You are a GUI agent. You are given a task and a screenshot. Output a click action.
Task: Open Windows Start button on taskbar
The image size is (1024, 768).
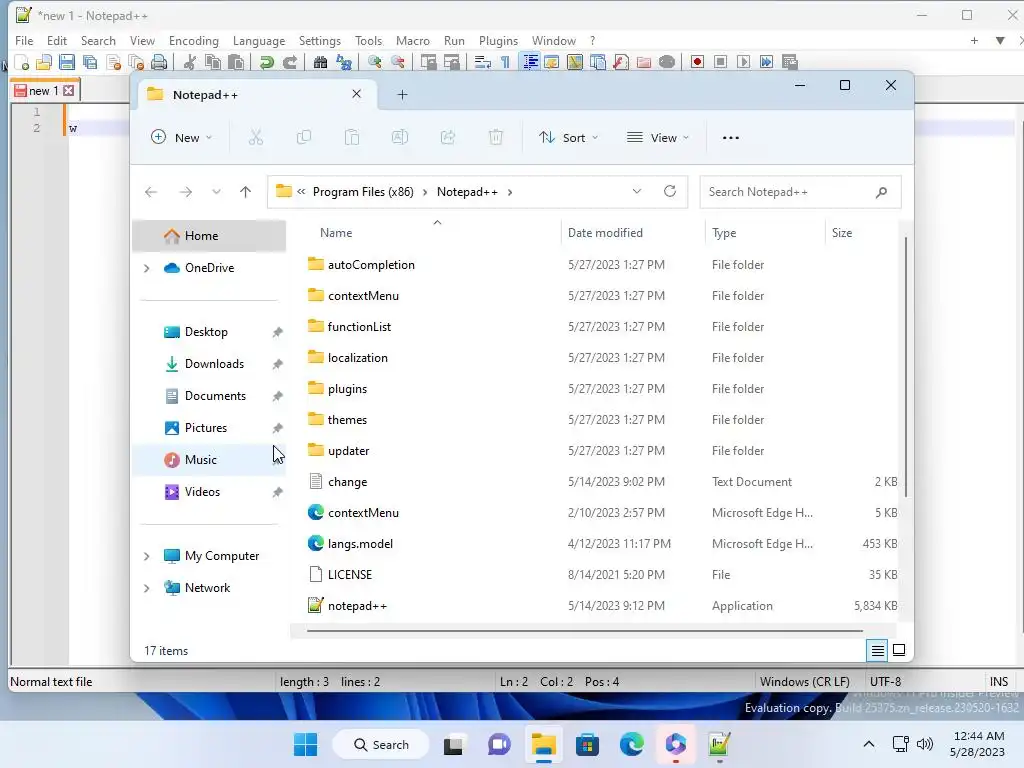click(306, 744)
